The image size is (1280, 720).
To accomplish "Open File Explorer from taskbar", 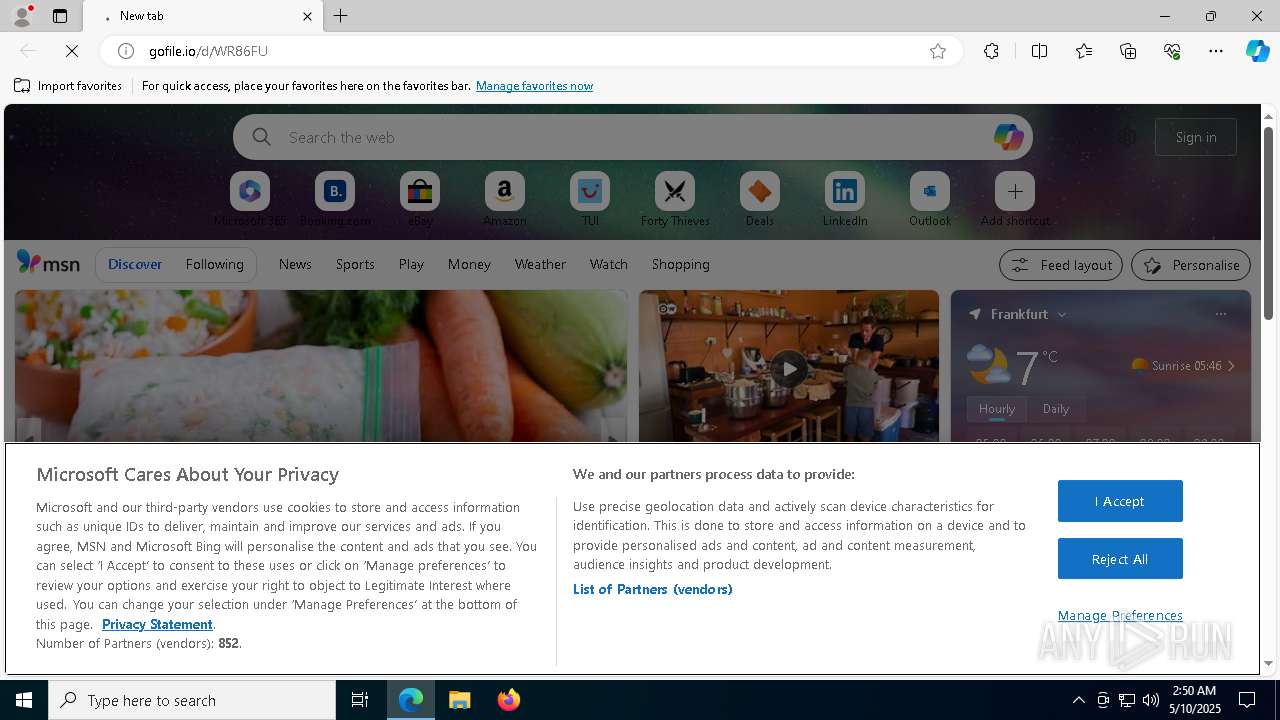I will (460, 700).
